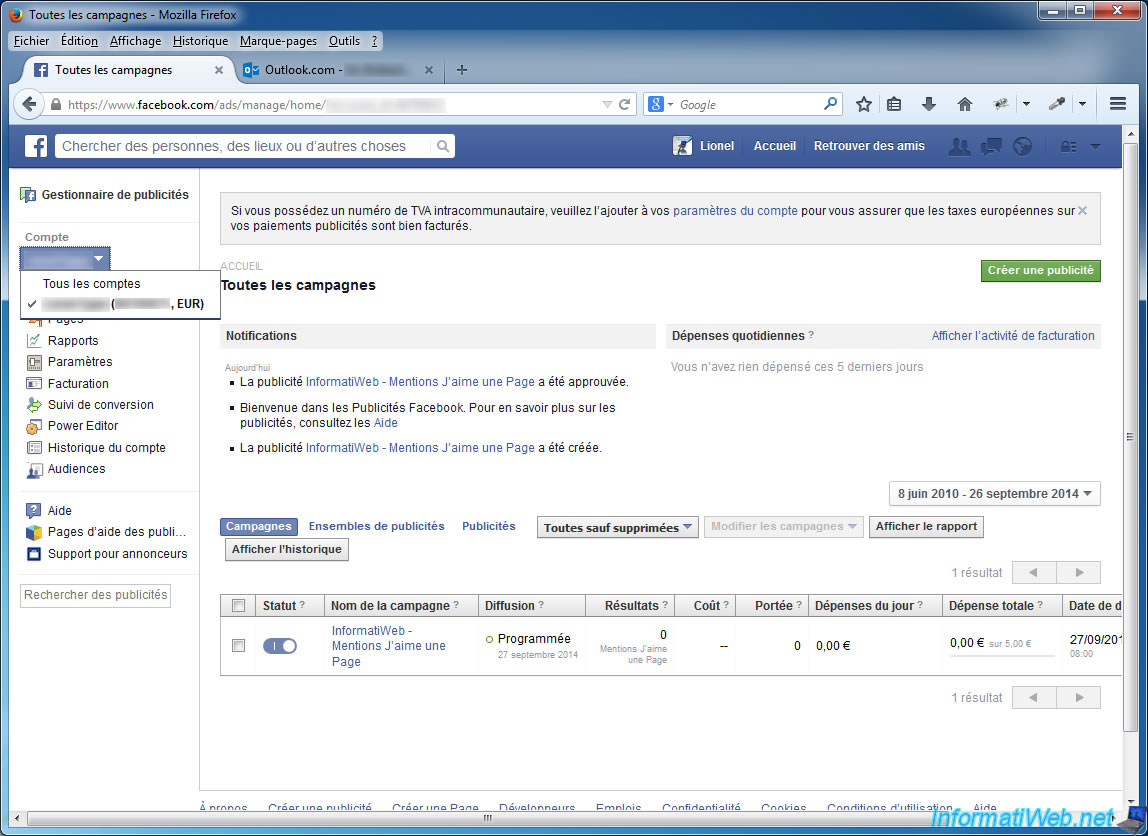Click Créer une publicité green button
Image resolution: width=1148 pixels, height=836 pixels.
pyautogui.click(x=1040, y=271)
